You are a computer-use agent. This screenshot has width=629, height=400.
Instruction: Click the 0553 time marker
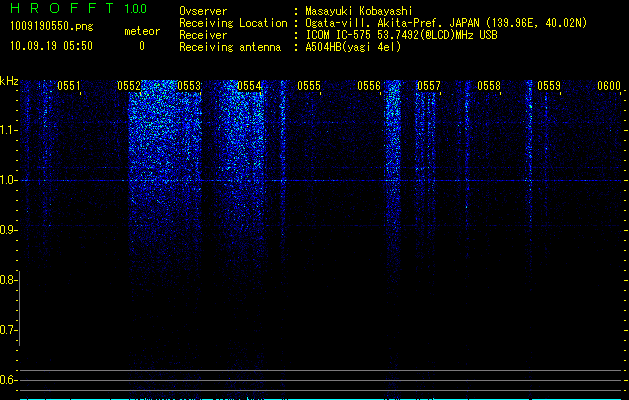click(189, 86)
